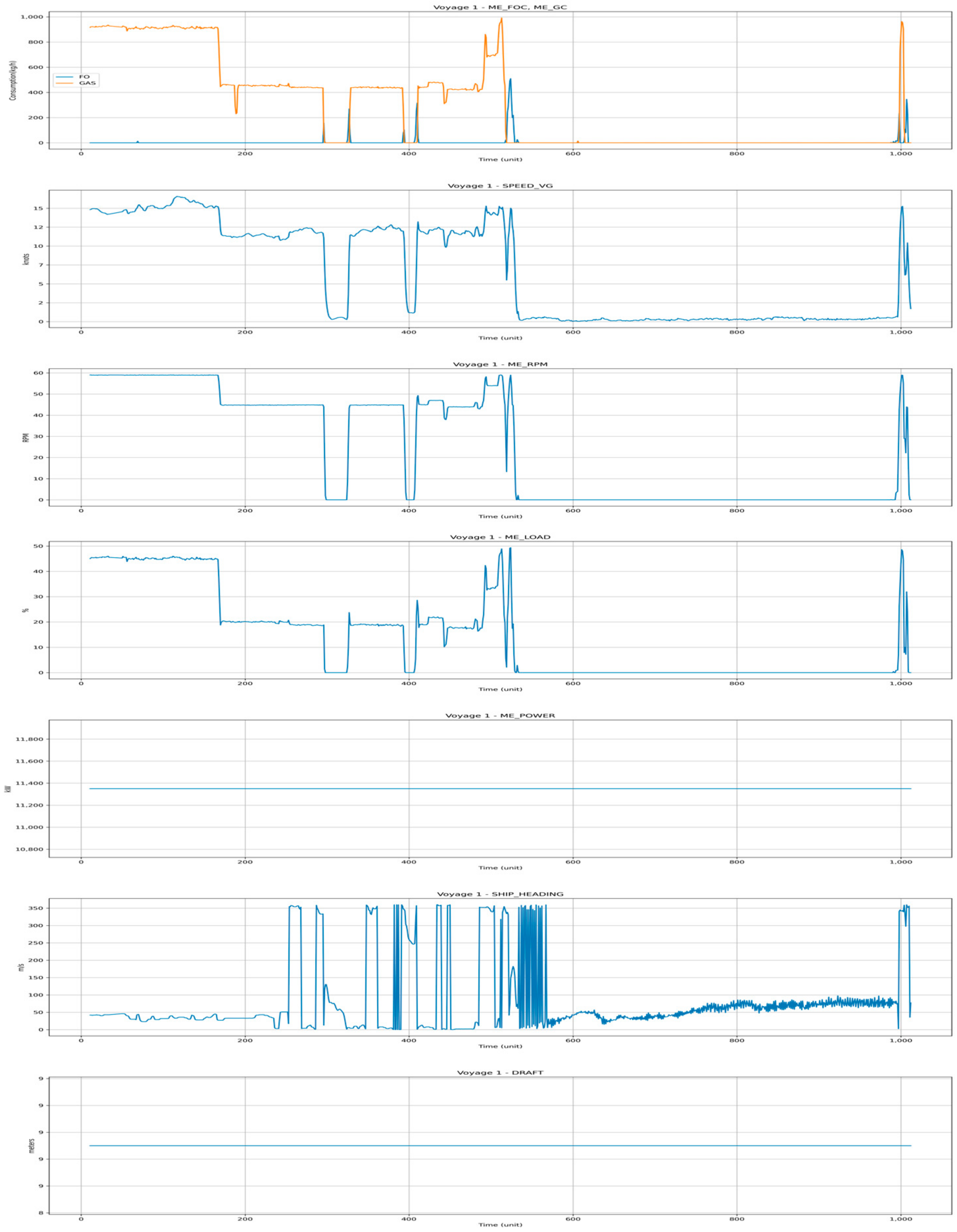Click the '%' y-axis label of ME_LOAD chart
The height and width of the screenshot is (1232, 957).
[25, 610]
